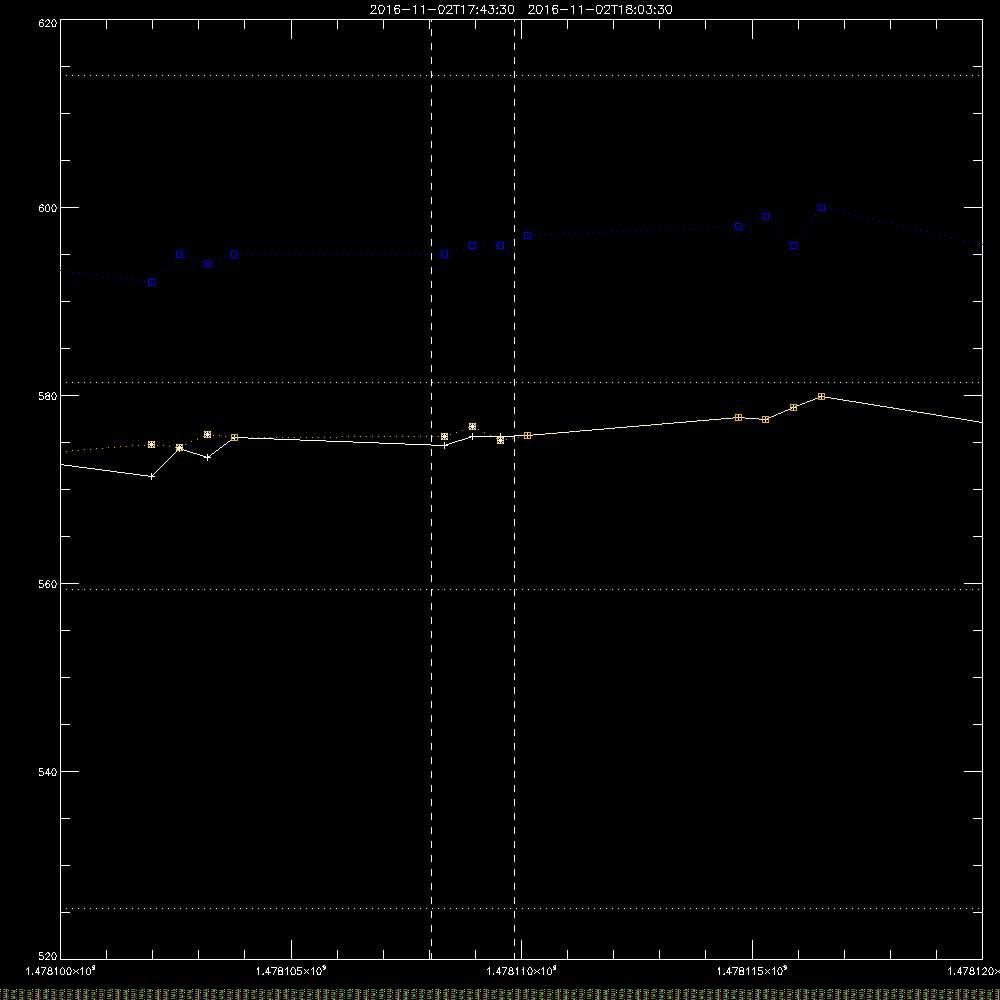Select orange square marker just right of right dashed line
The width and height of the screenshot is (1000, 1000).
[x=527, y=436]
